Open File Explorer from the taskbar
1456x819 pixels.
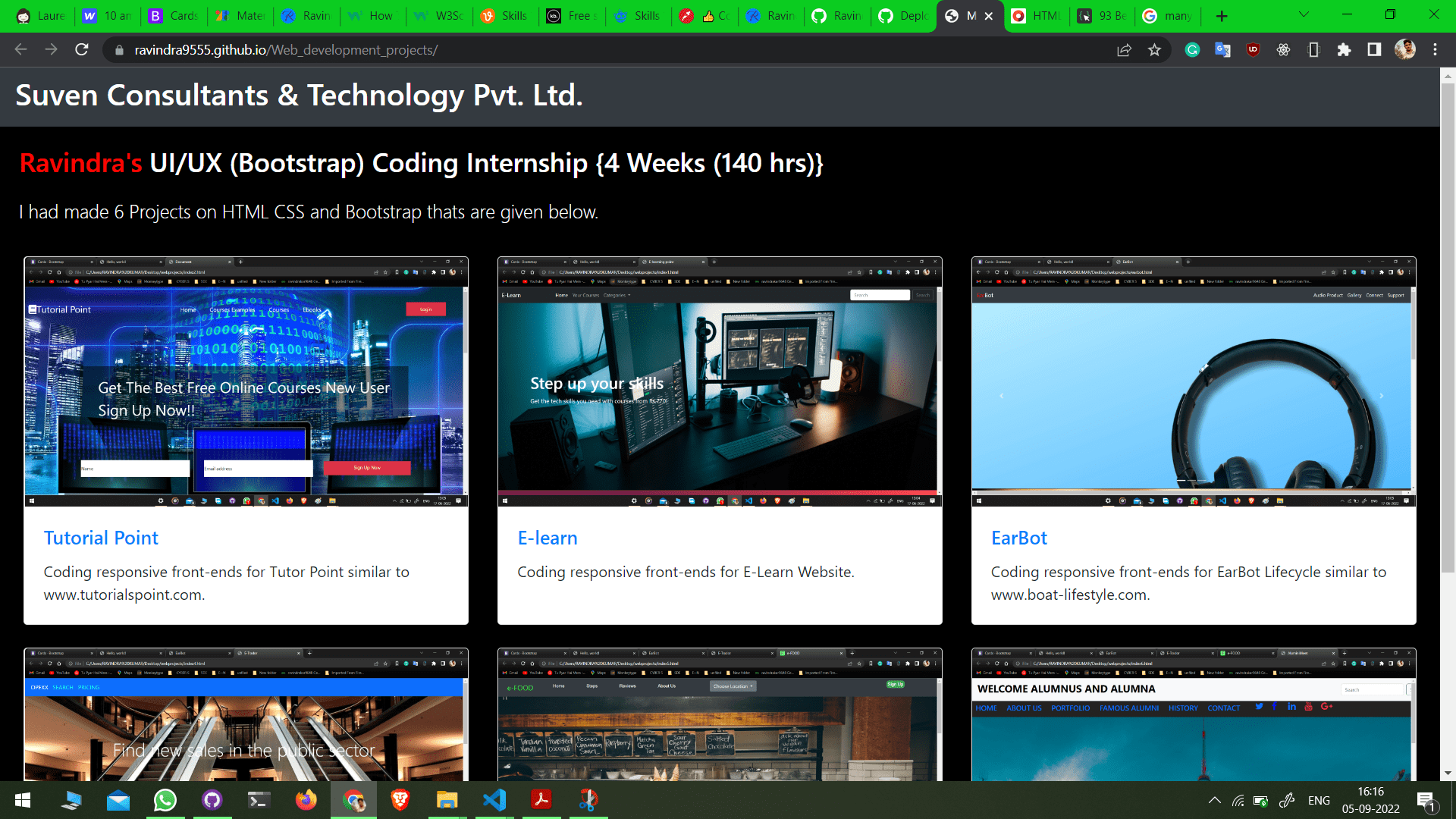(447, 800)
